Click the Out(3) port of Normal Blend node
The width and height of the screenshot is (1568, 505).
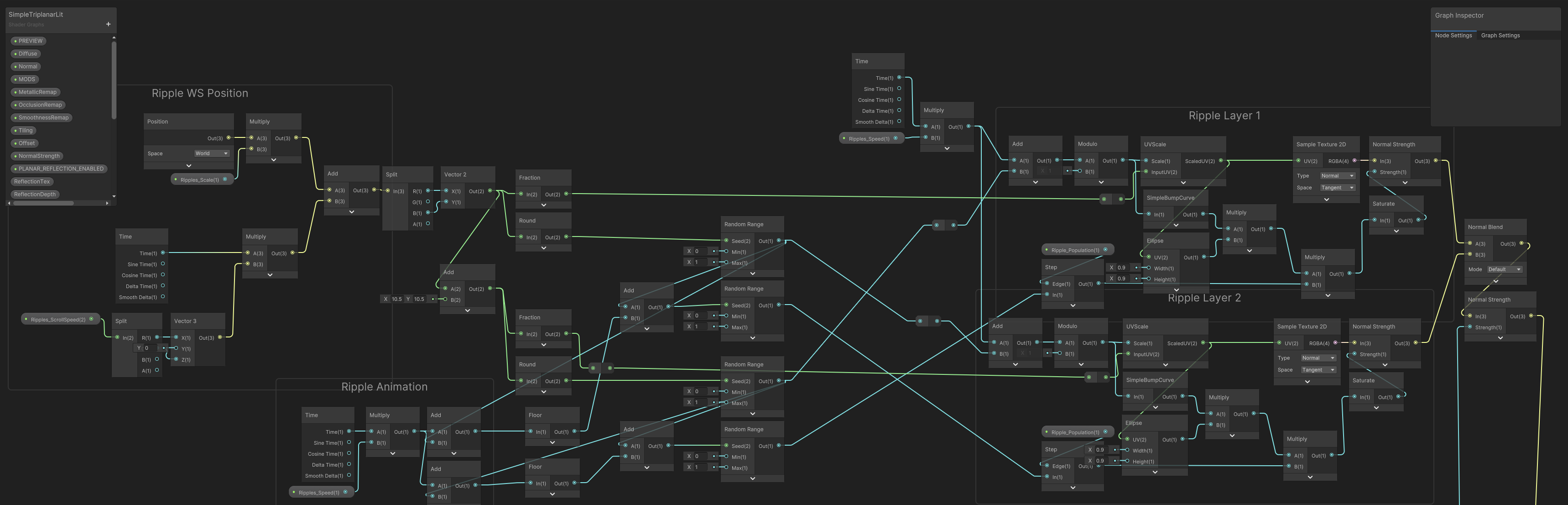[1522, 244]
